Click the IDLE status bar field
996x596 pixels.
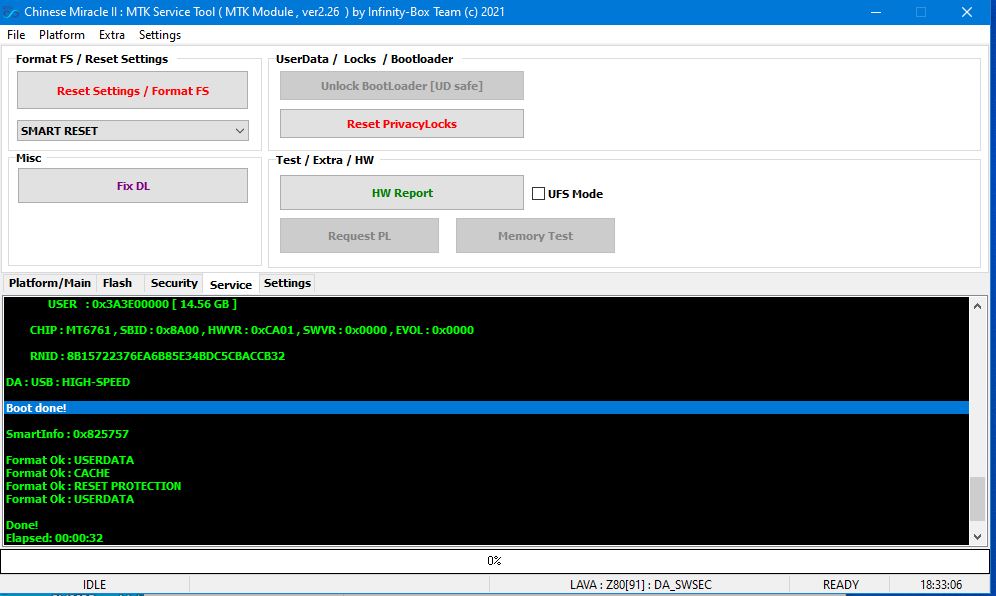(95, 585)
